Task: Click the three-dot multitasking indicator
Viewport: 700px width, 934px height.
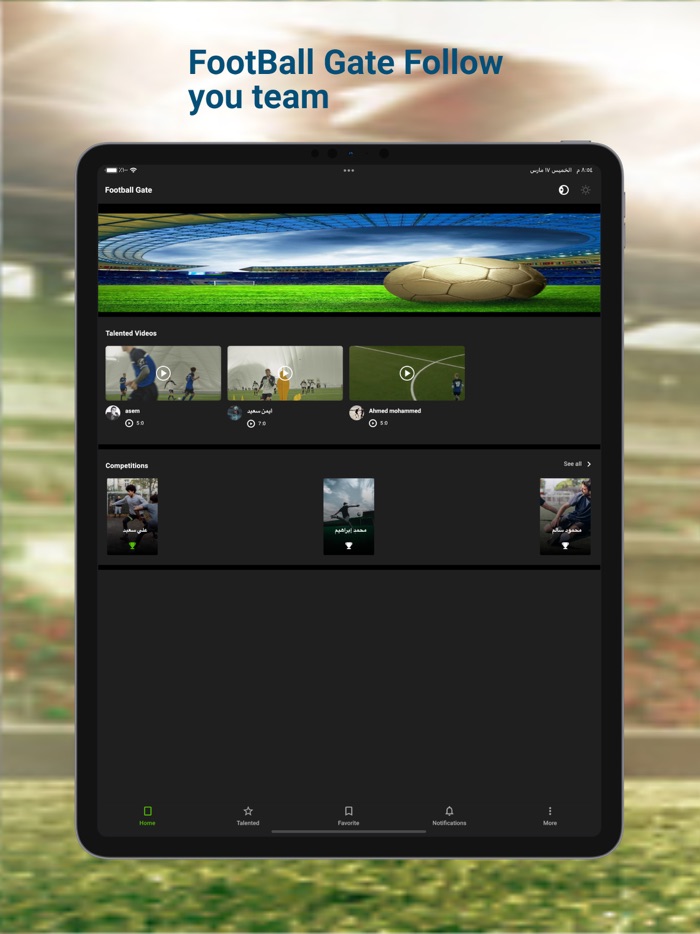Action: [x=349, y=170]
